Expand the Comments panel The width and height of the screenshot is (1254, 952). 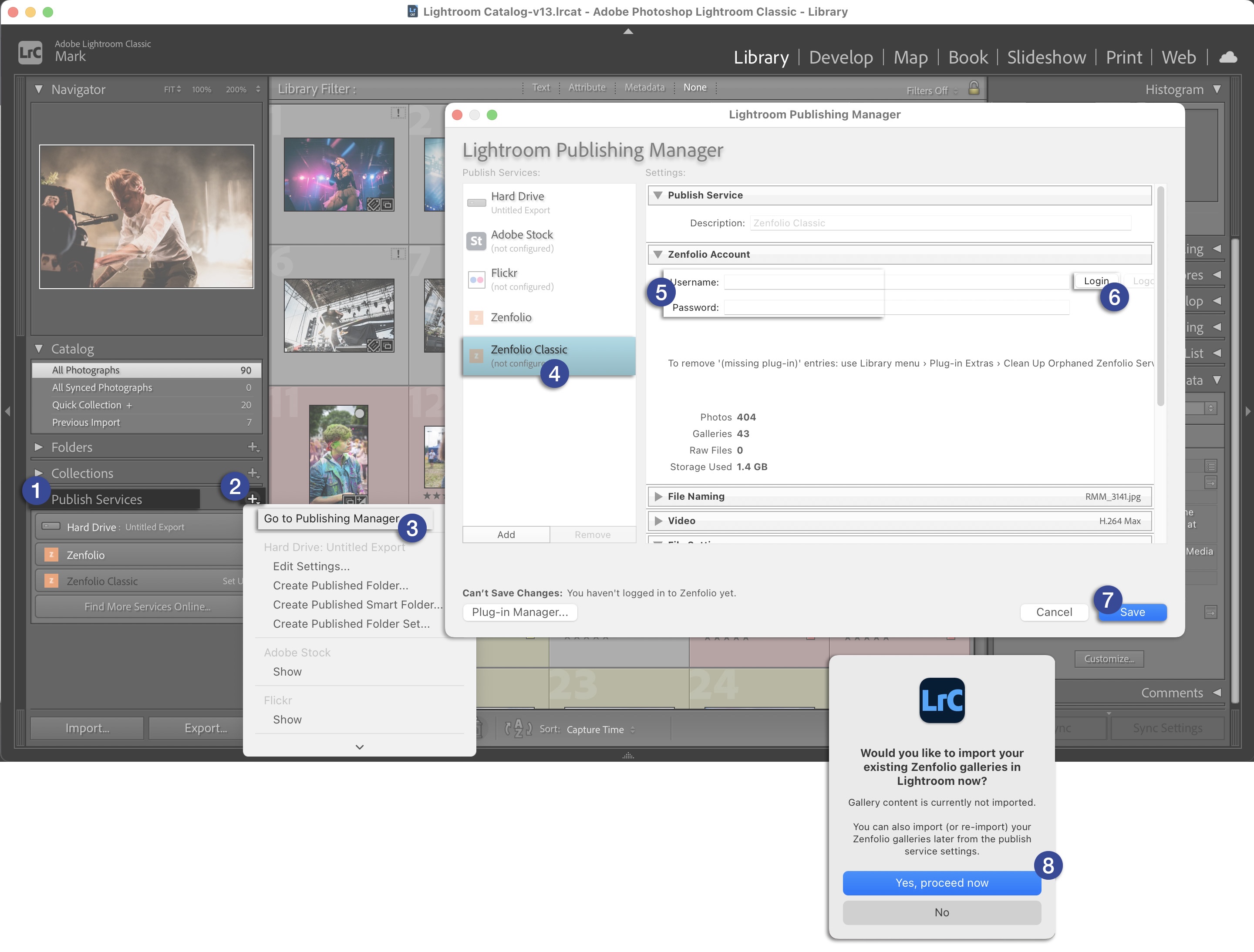[x=1217, y=693]
